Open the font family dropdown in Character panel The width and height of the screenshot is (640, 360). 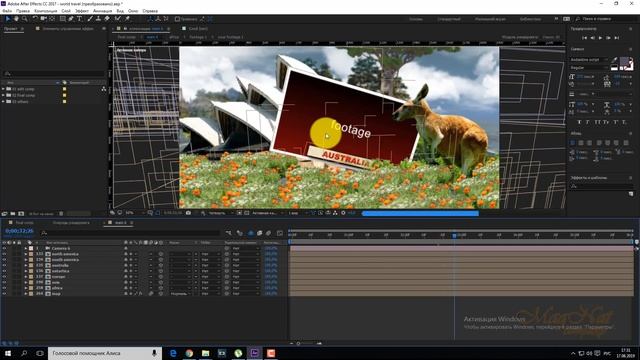coord(589,60)
